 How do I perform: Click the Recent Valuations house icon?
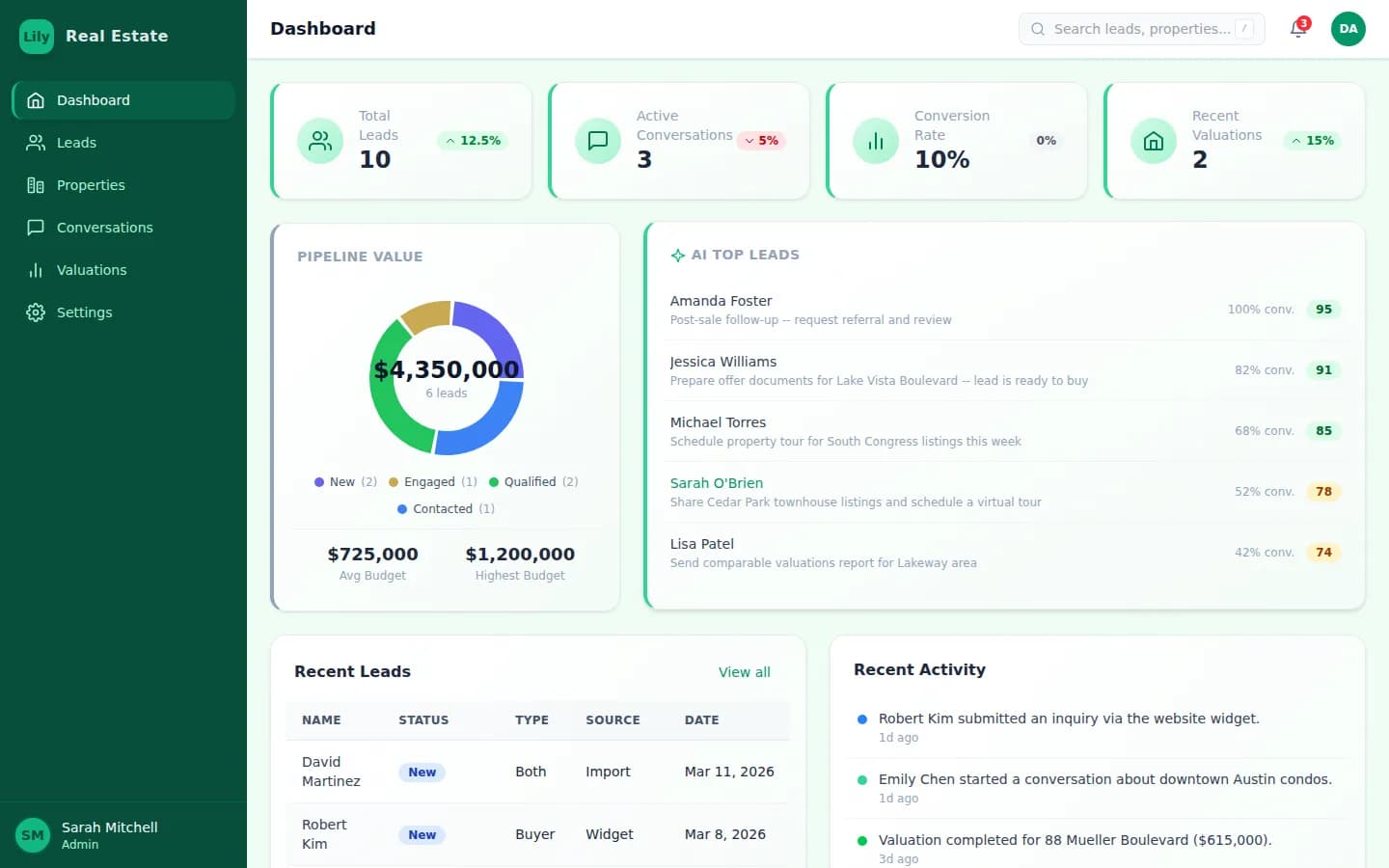pos(1153,141)
